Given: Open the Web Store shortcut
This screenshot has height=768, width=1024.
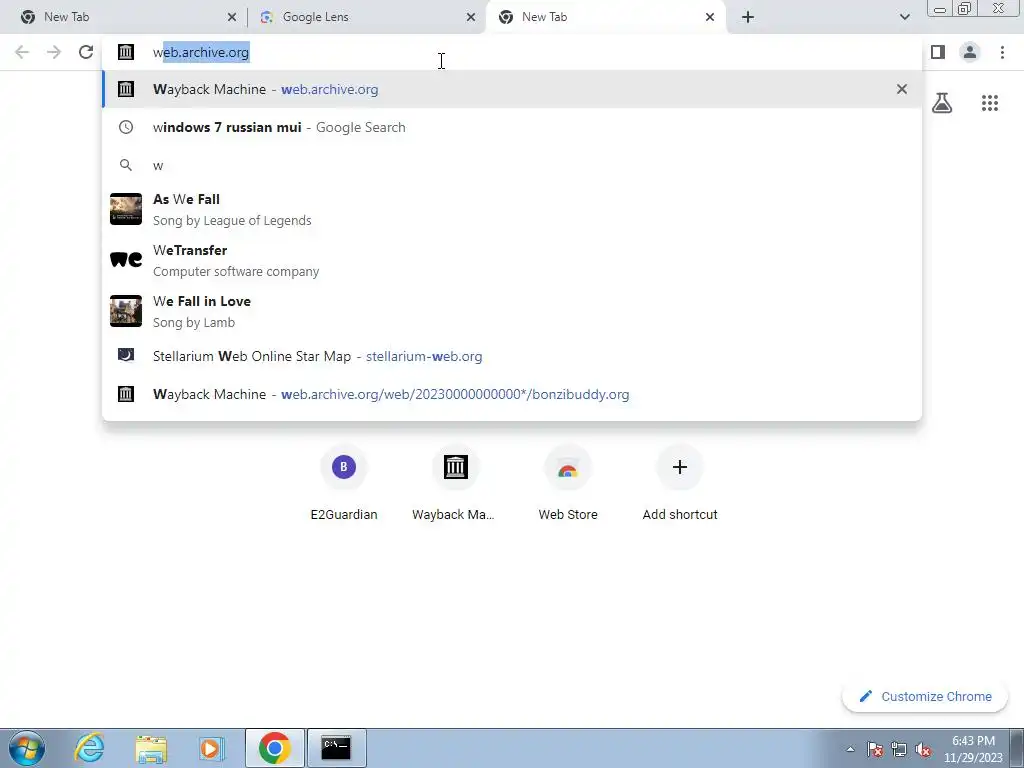Looking at the screenshot, I should 568,483.
